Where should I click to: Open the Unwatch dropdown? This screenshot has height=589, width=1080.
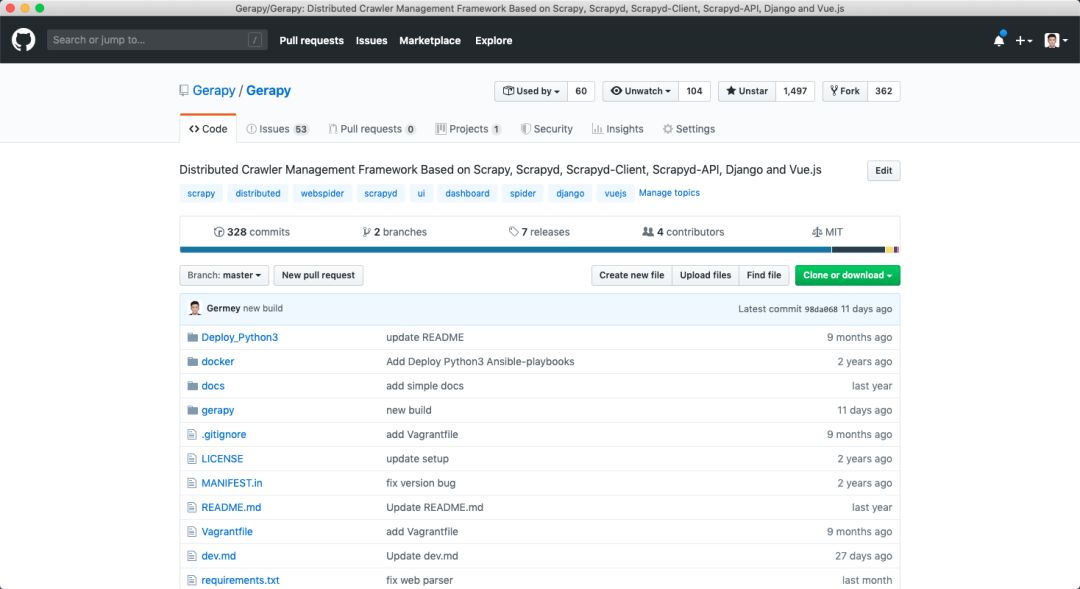pos(641,91)
